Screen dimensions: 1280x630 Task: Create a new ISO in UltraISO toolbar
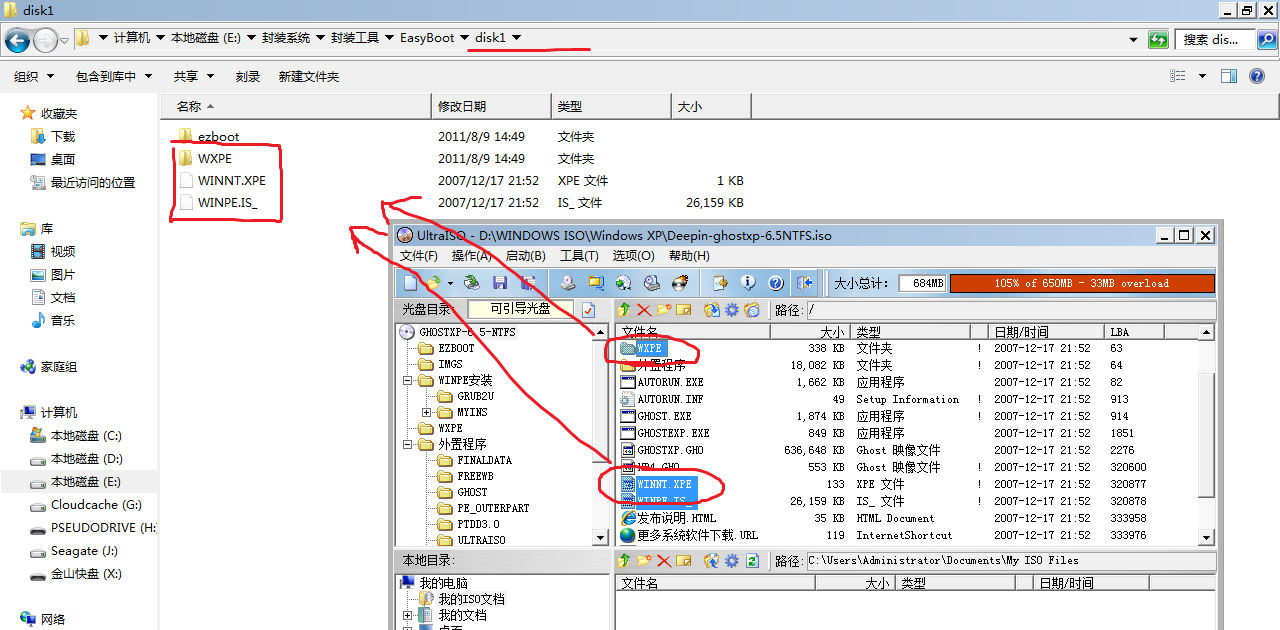pos(410,283)
